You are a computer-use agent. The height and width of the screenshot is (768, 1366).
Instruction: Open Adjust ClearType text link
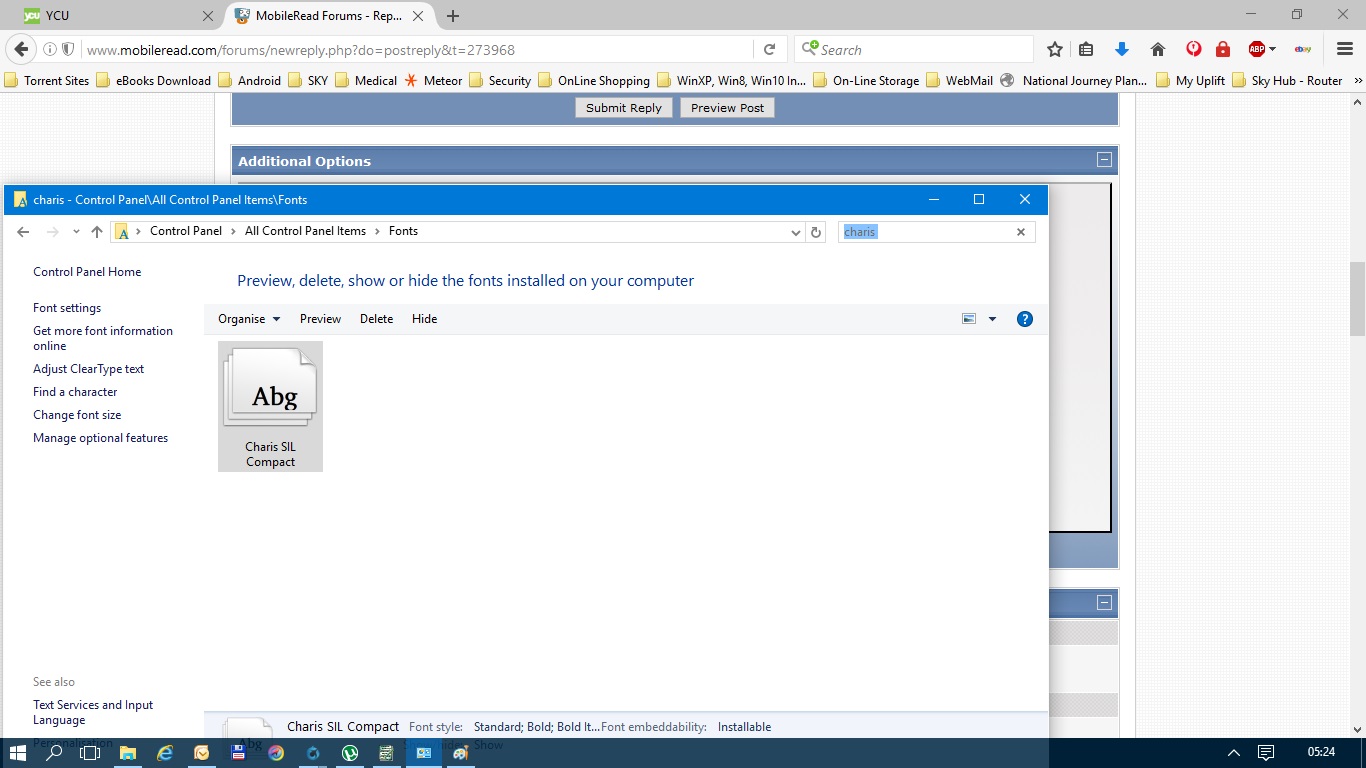click(88, 369)
